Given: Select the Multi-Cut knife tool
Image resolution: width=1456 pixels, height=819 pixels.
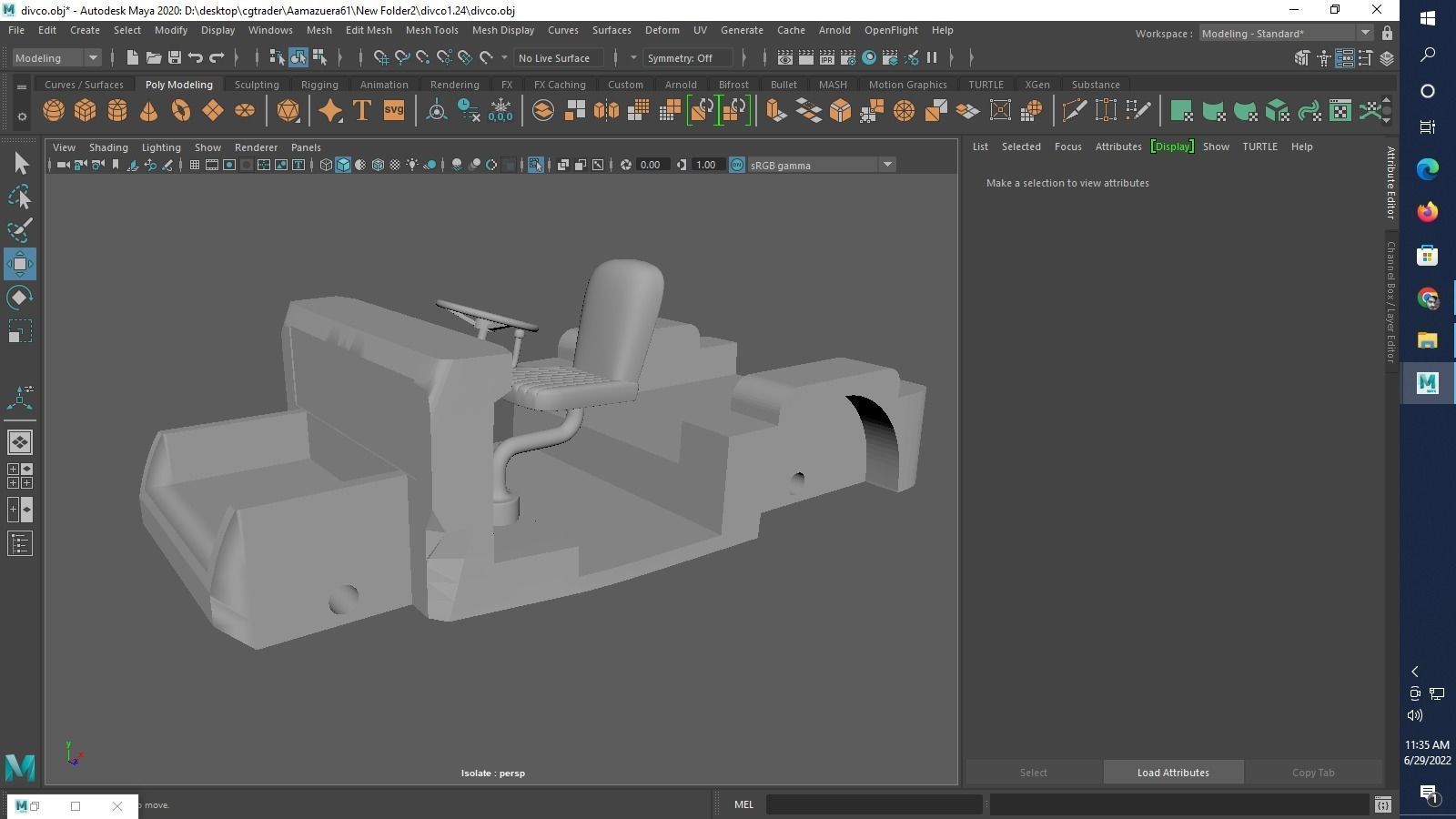Looking at the screenshot, I should 1074,111.
